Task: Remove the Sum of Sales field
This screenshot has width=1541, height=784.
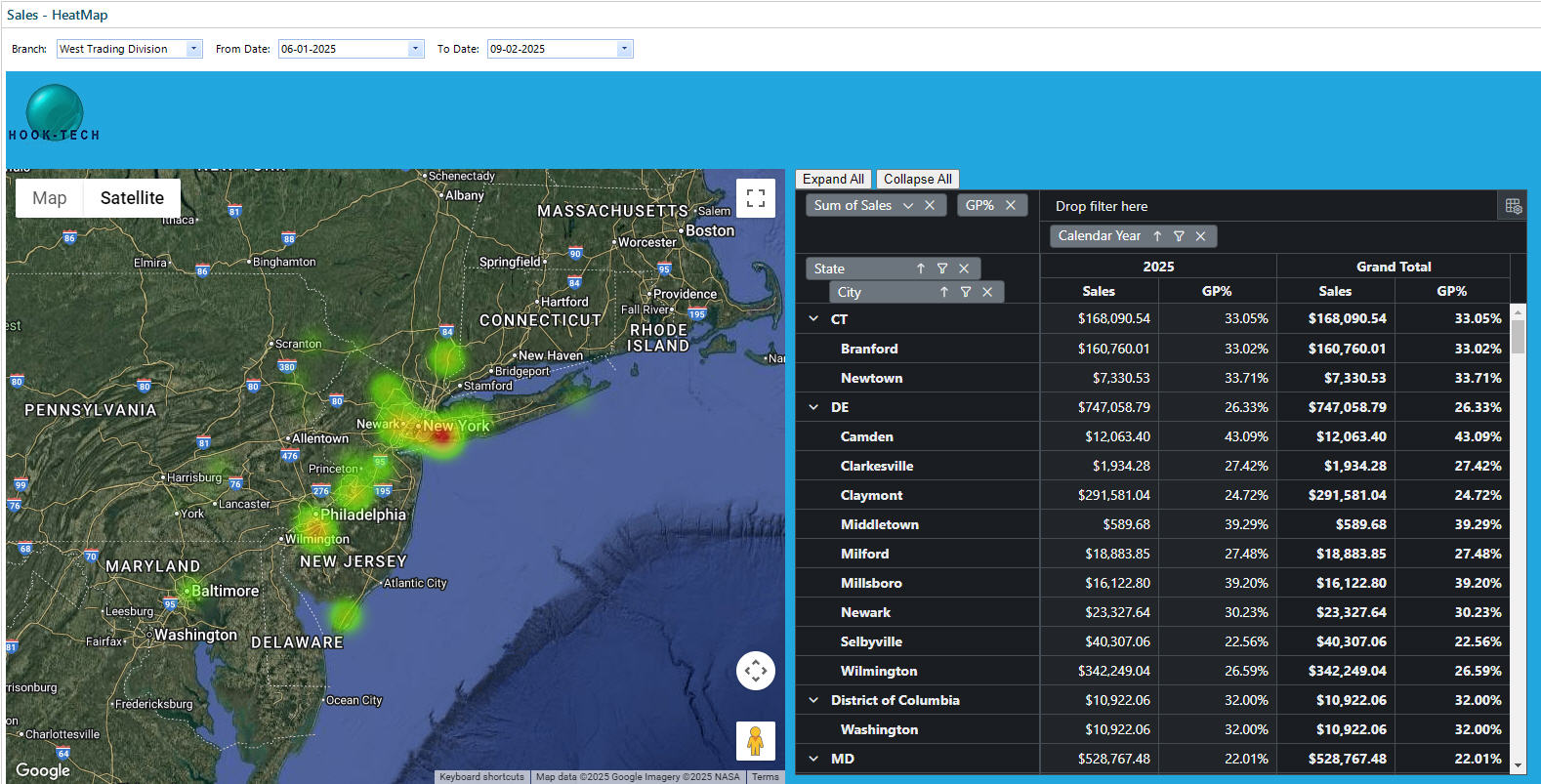Action: pos(930,205)
